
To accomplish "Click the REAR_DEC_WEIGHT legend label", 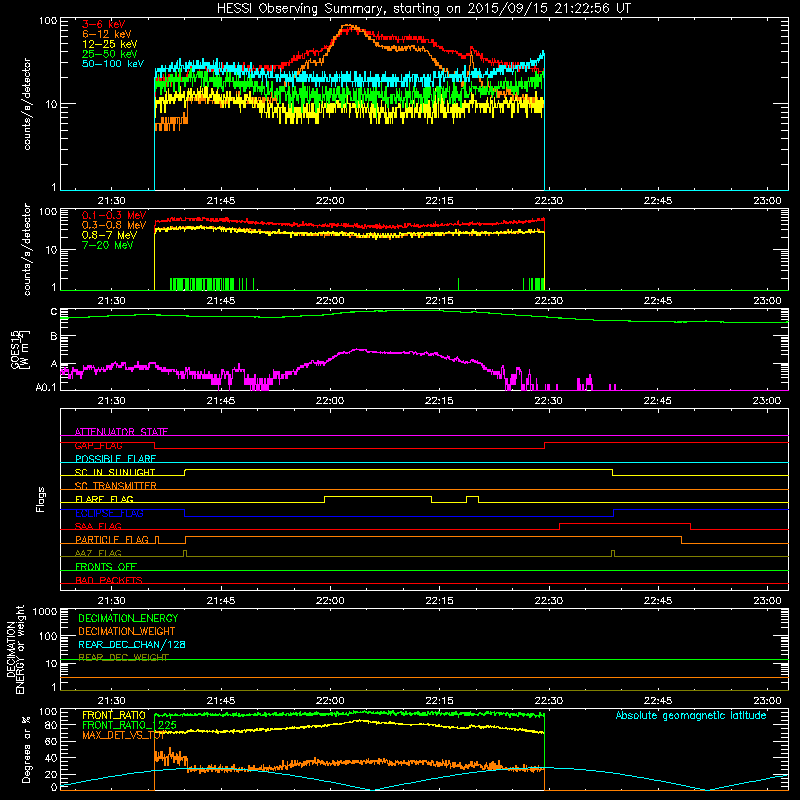I will click(x=123, y=658).
